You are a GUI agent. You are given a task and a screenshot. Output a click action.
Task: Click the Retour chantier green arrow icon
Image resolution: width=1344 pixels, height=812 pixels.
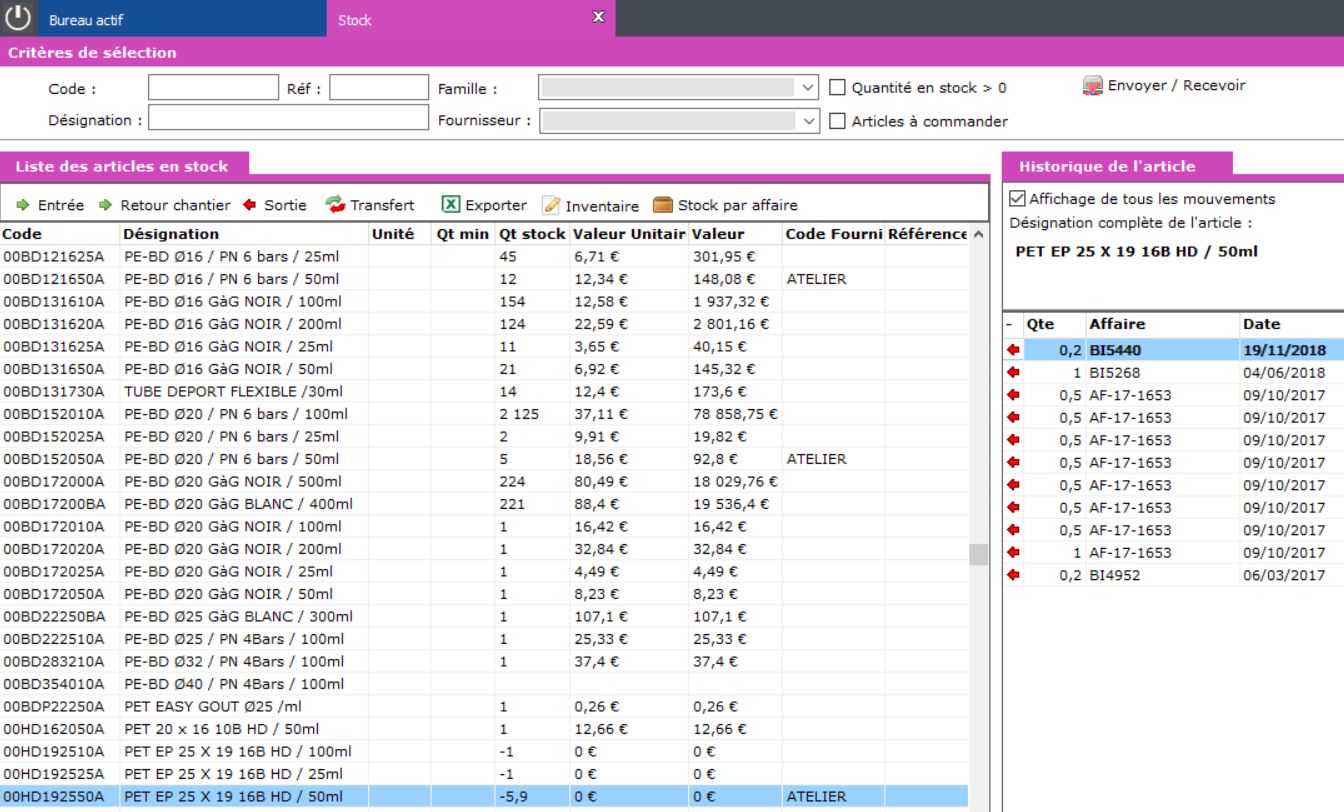coord(106,205)
